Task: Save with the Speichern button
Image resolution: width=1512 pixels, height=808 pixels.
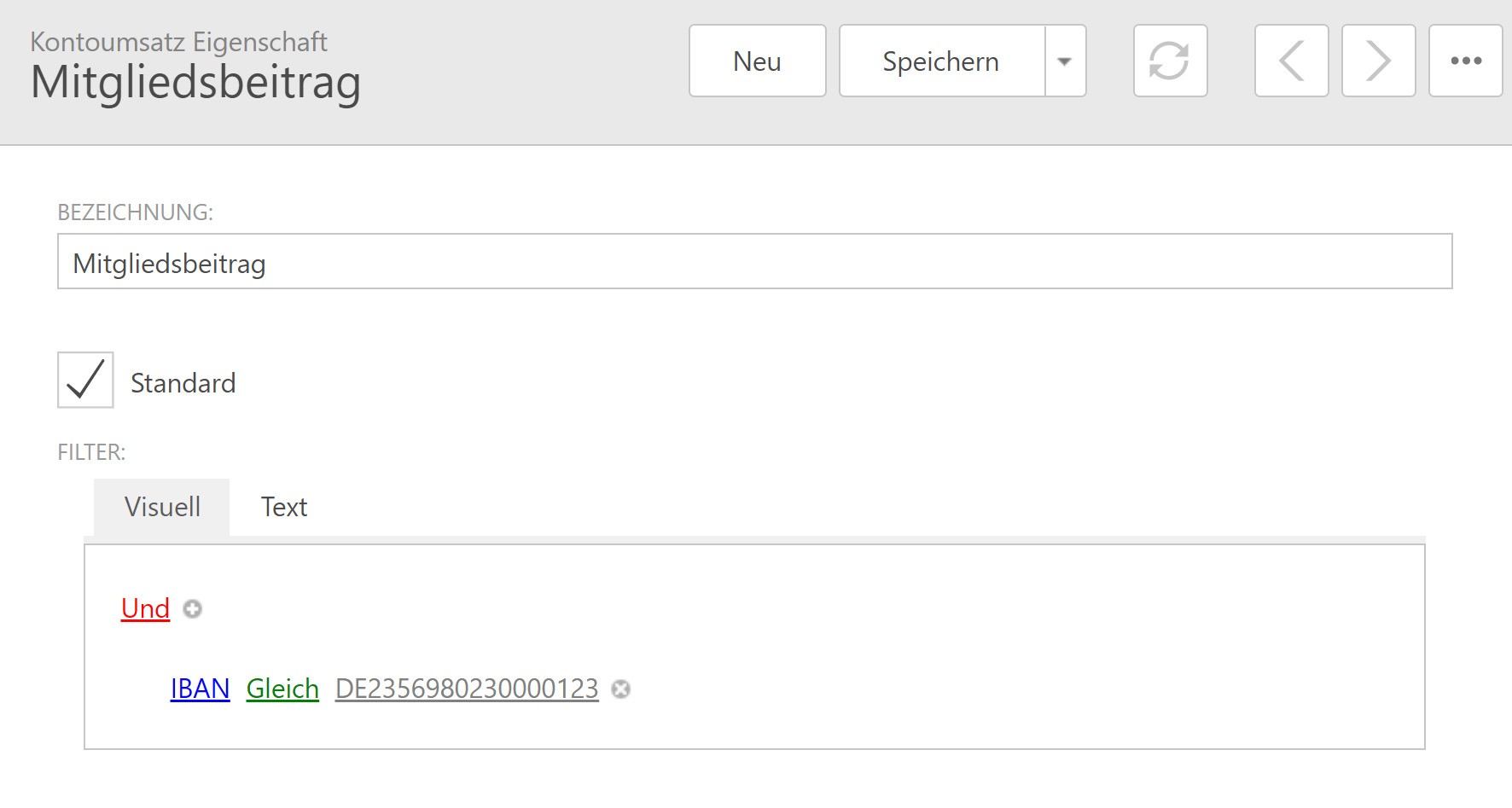Action: 941,61
